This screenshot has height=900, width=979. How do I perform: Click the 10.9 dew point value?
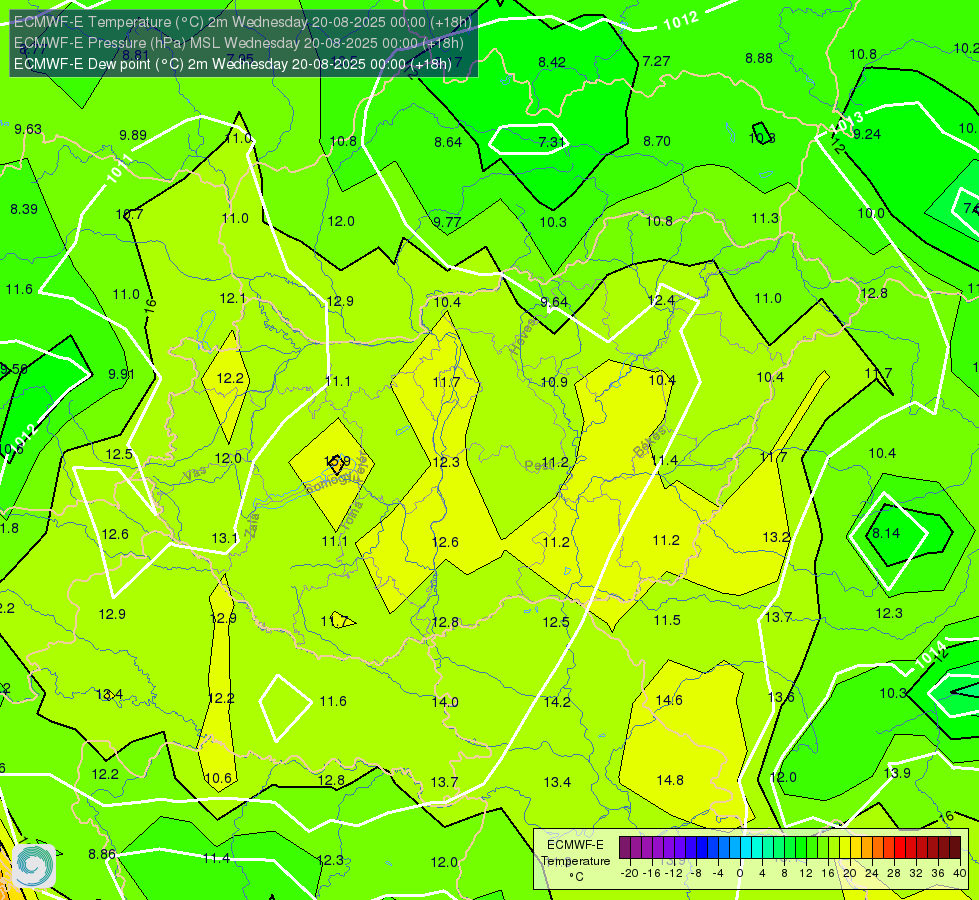click(x=554, y=382)
